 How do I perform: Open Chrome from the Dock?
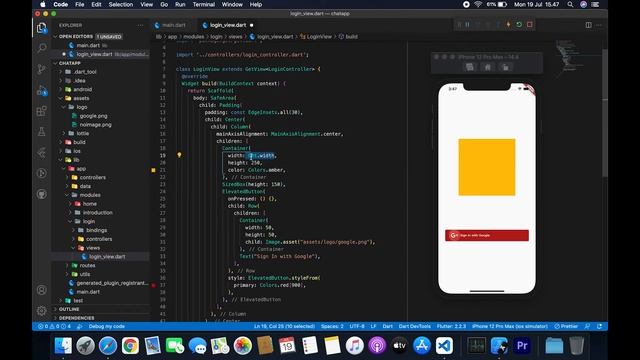click(130, 346)
